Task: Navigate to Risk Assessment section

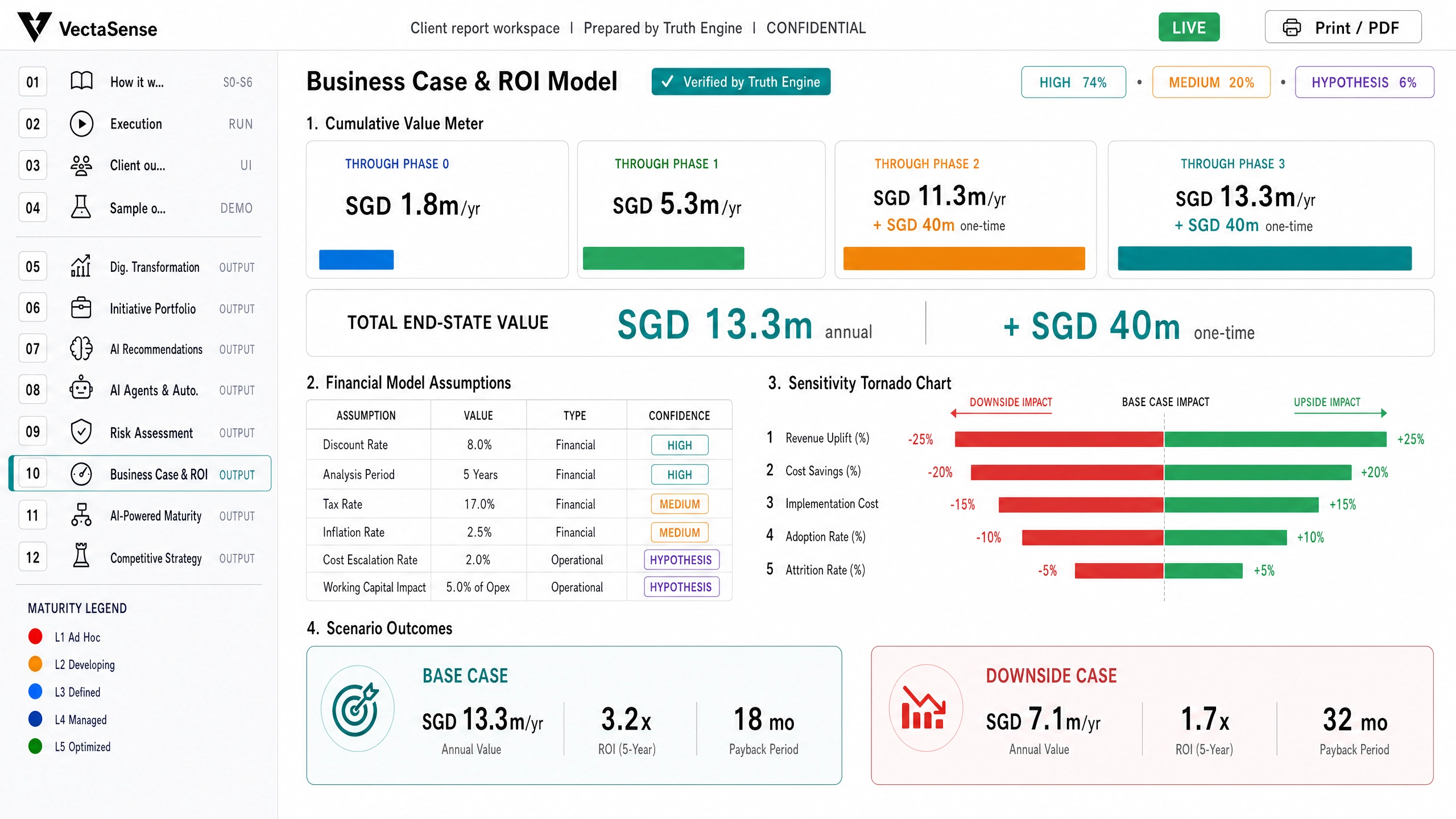Action: (140, 433)
